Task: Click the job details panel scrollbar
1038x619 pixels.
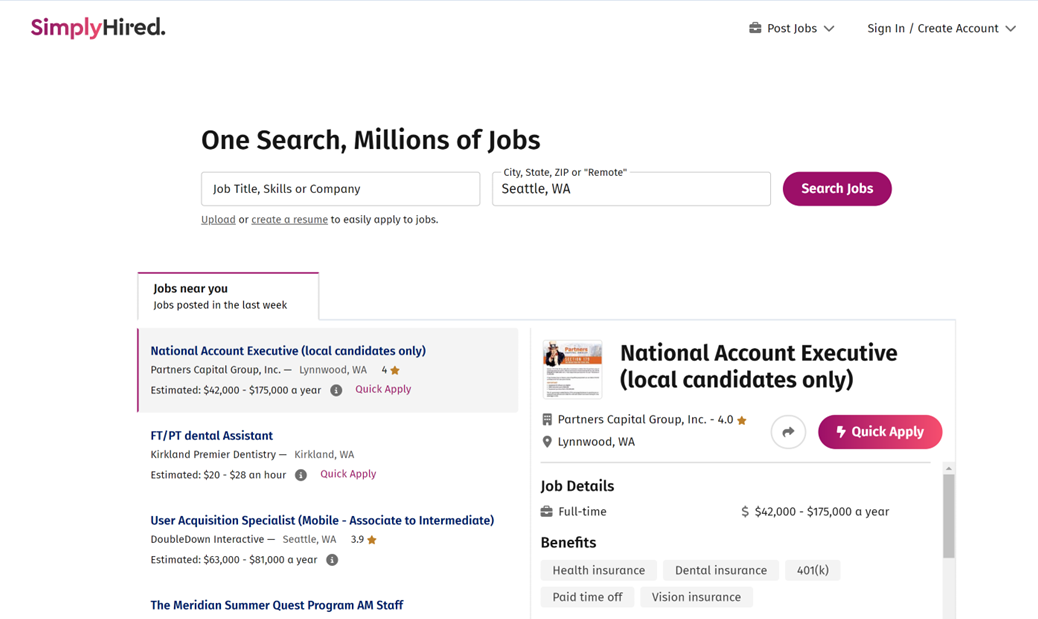Action: click(948, 515)
